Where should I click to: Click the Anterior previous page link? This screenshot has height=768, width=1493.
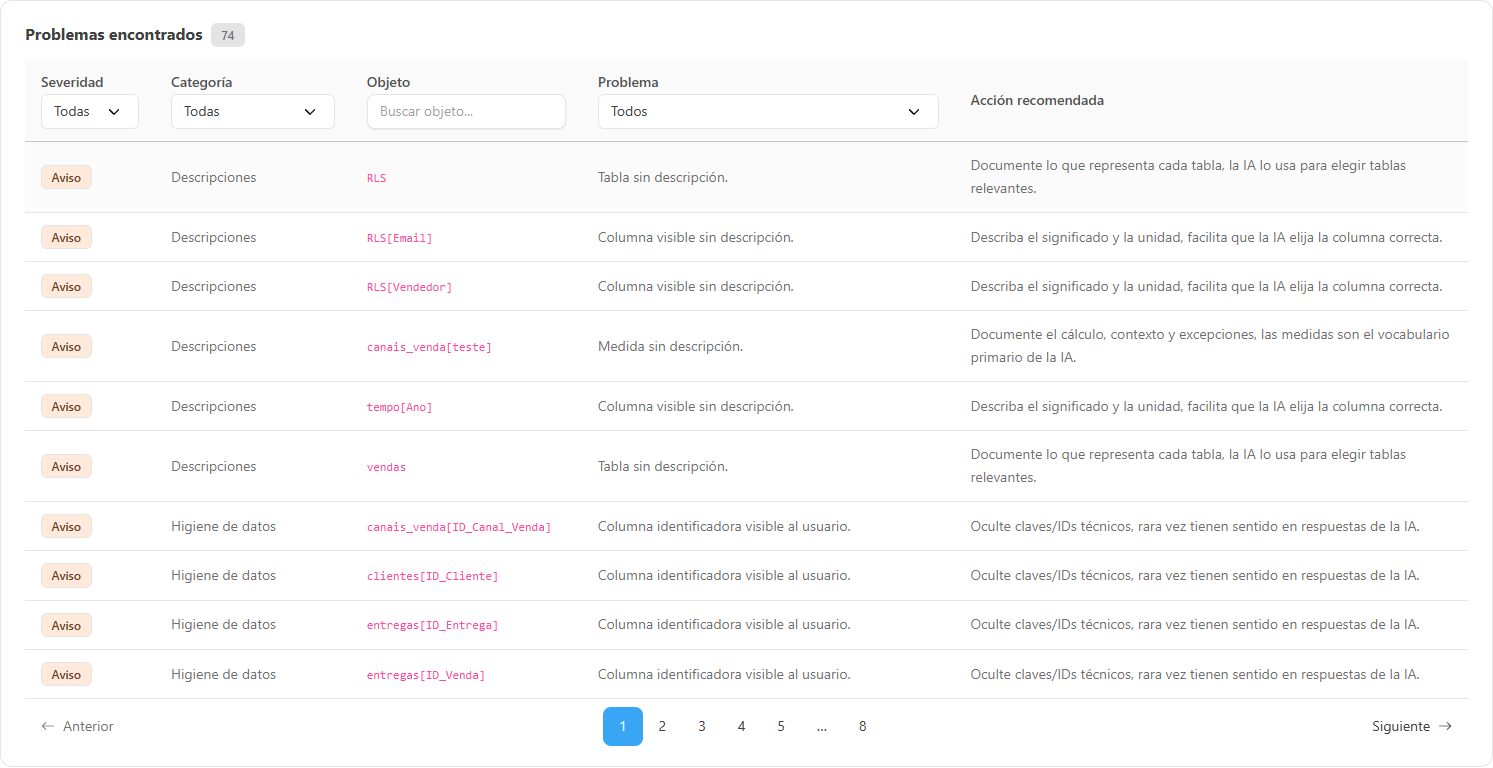(77, 727)
